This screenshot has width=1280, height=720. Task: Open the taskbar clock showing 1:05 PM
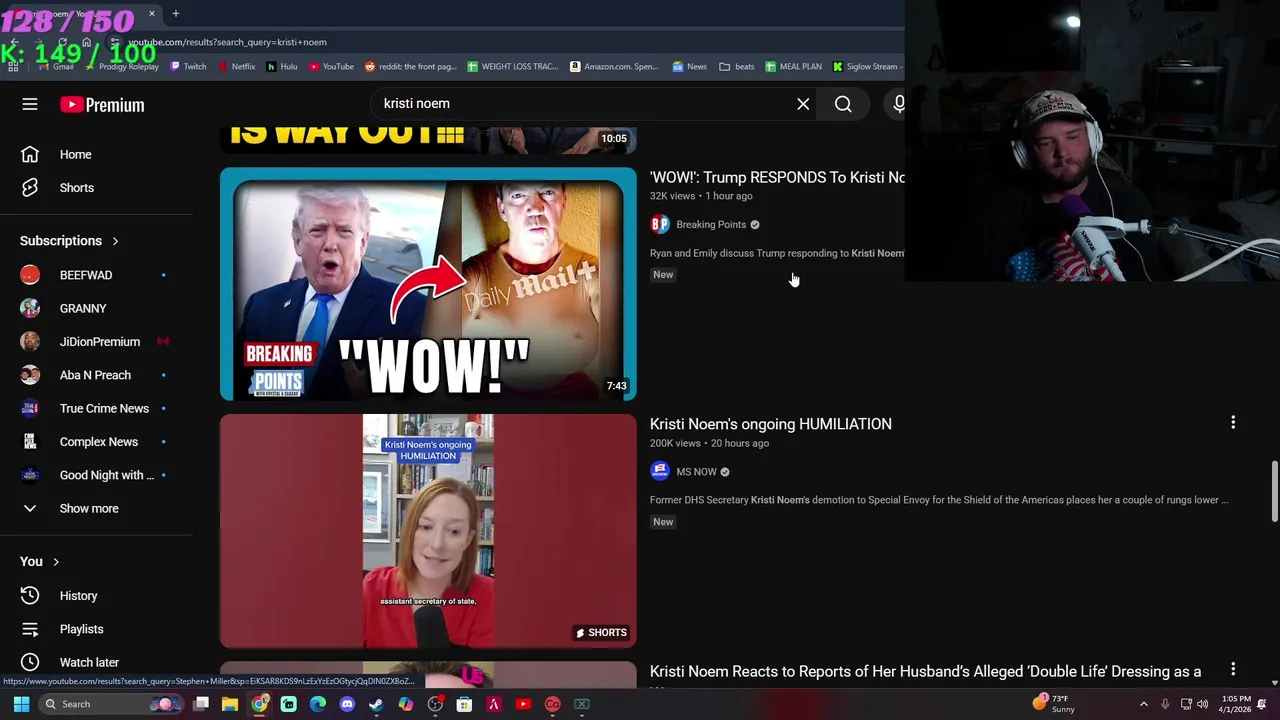1236,704
